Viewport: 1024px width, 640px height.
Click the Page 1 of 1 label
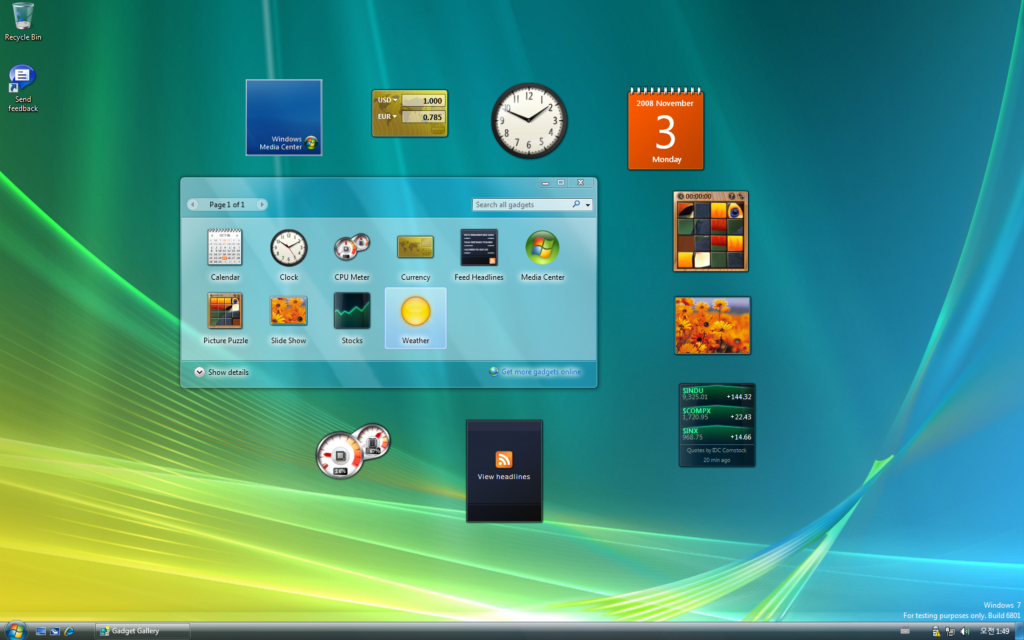(x=227, y=204)
